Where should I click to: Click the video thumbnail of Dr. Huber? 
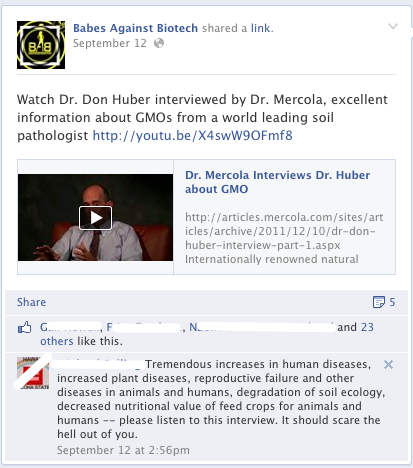pos(95,217)
